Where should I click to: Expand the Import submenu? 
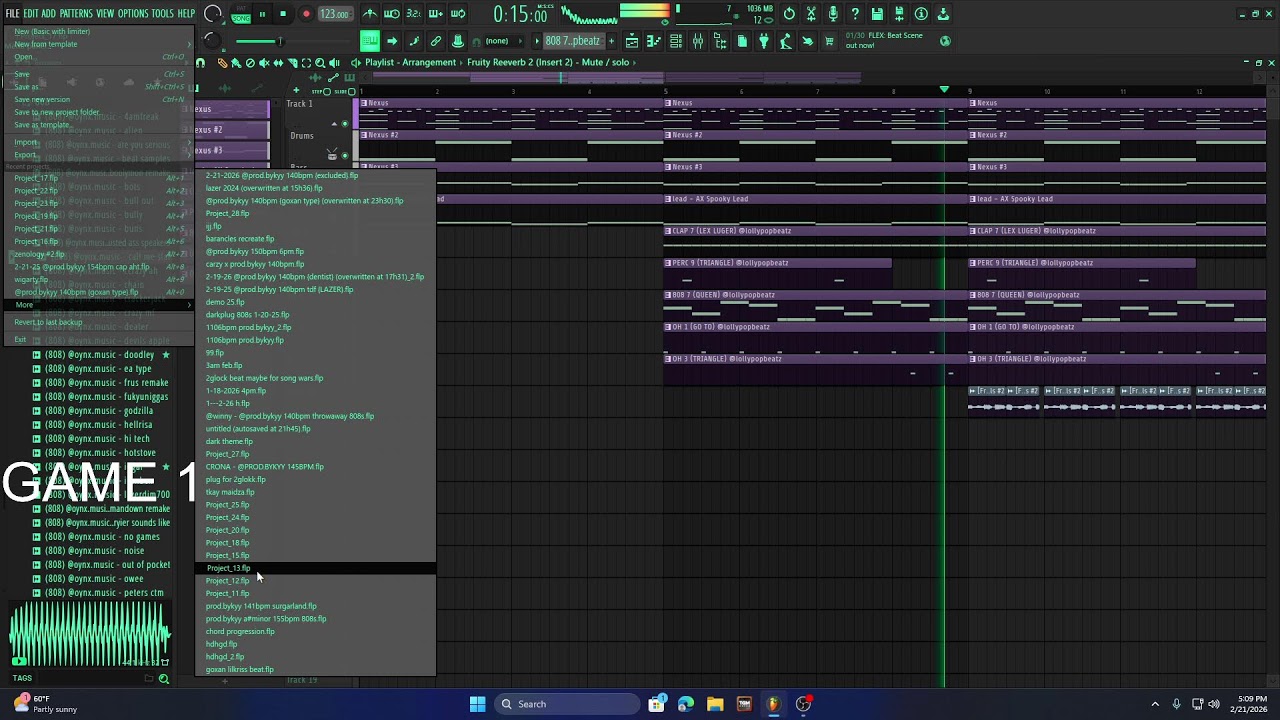tap(100, 142)
